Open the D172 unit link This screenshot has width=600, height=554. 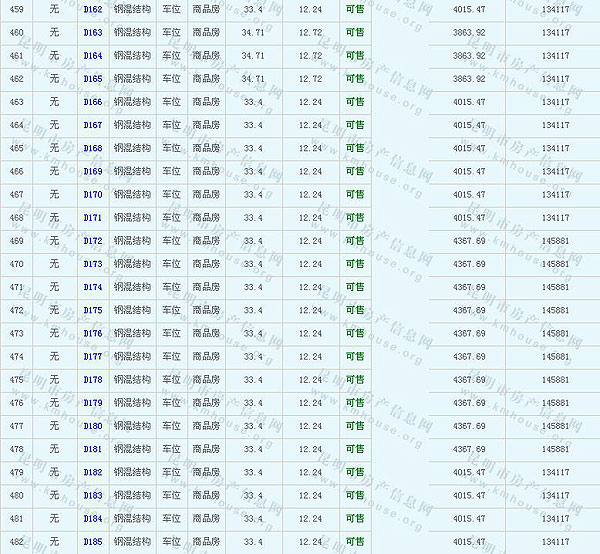click(x=92, y=241)
